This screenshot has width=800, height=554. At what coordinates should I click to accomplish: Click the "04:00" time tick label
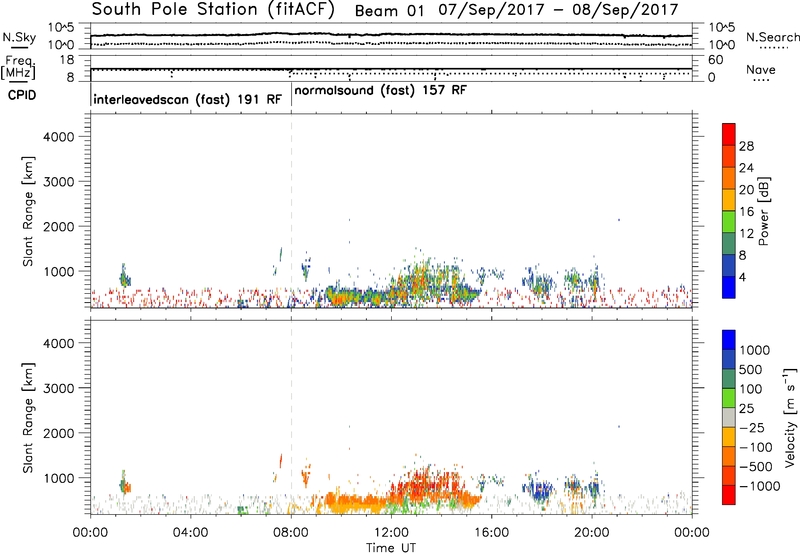pyautogui.click(x=190, y=533)
